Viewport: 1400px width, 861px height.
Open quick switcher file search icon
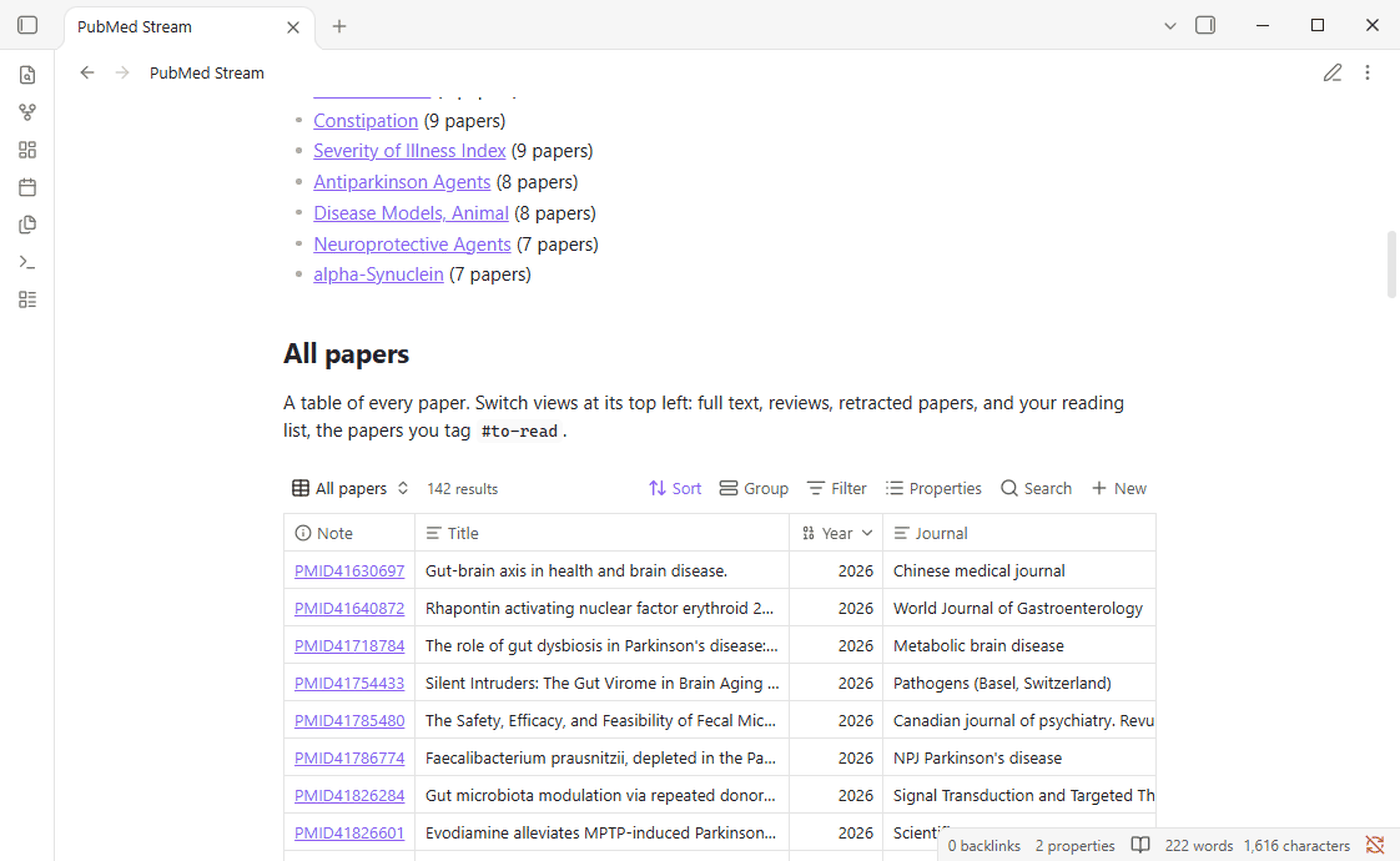27,75
